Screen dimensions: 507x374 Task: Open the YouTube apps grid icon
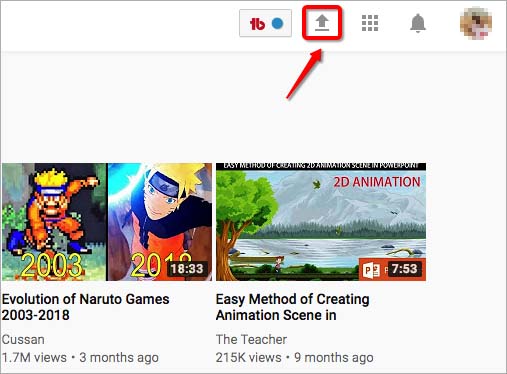[370, 23]
